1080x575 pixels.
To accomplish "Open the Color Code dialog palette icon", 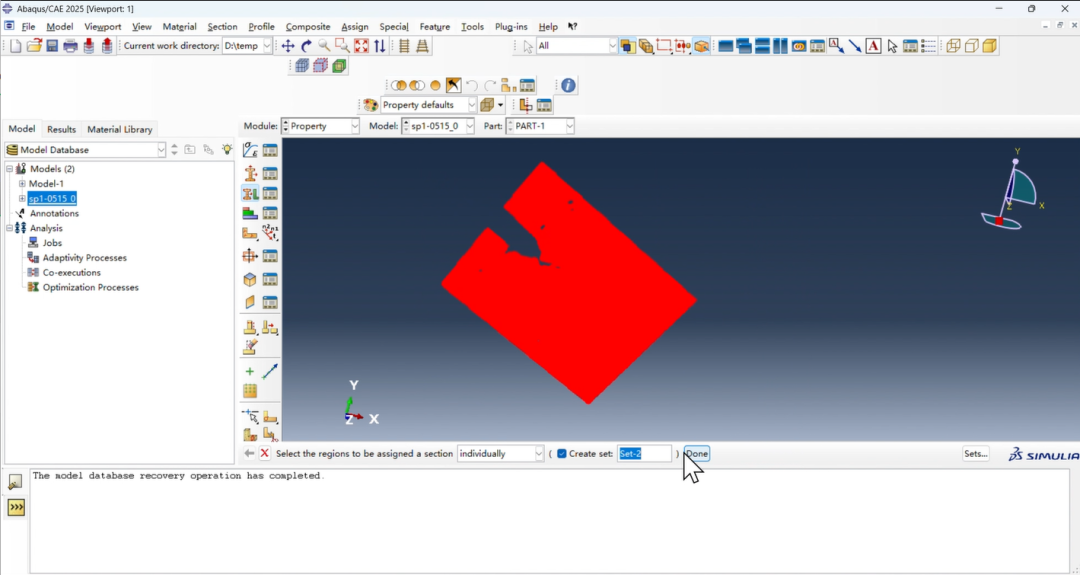I will click(x=371, y=105).
